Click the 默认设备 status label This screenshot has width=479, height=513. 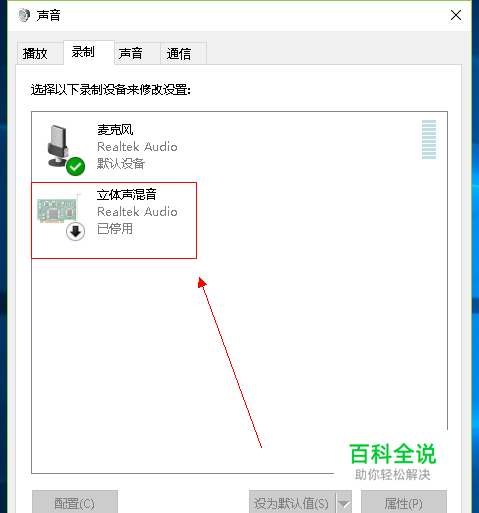121,164
